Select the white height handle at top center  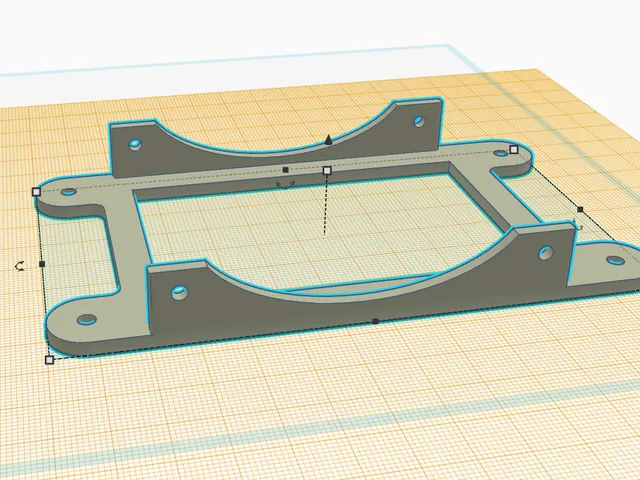327,171
